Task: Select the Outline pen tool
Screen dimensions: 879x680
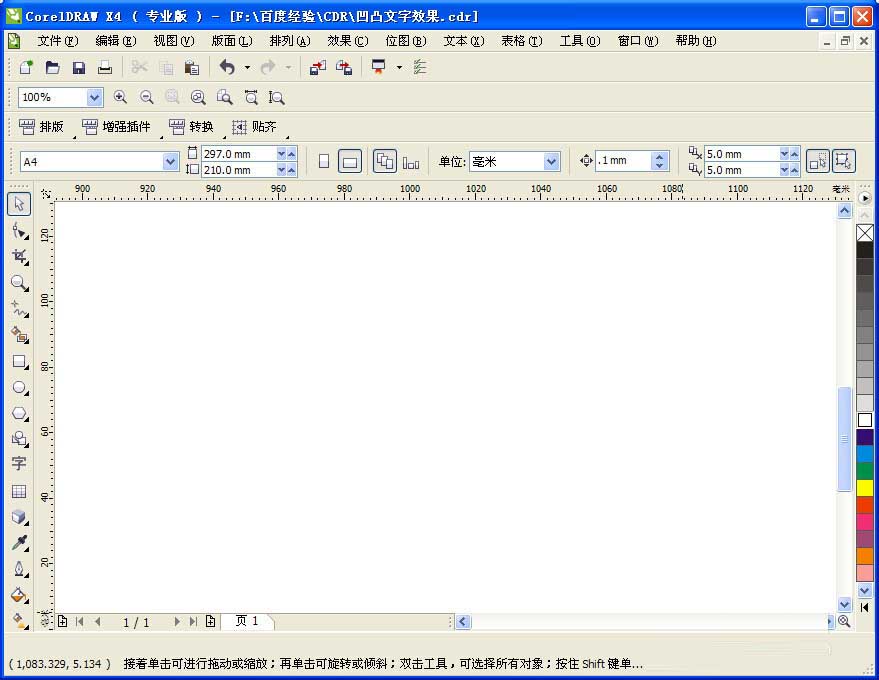Action: click(20, 569)
